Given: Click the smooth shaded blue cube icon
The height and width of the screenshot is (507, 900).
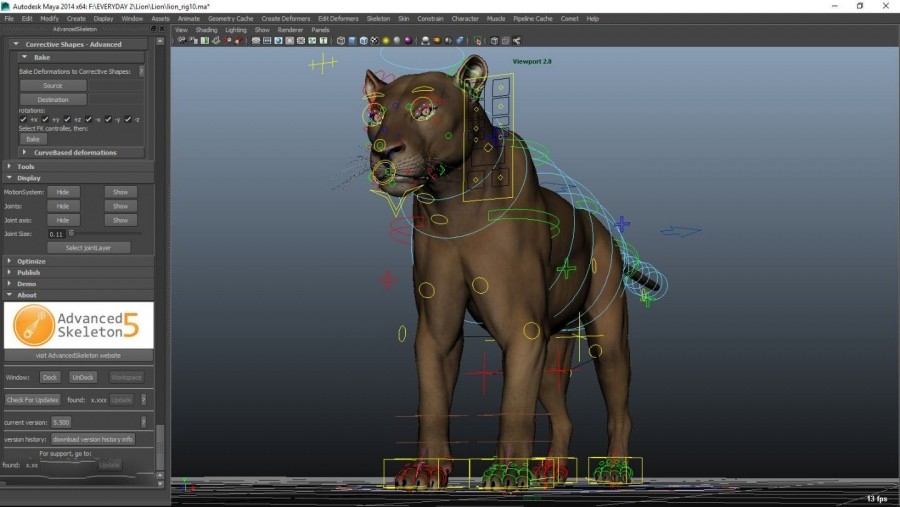Looking at the screenshot, I should [352, 41].
